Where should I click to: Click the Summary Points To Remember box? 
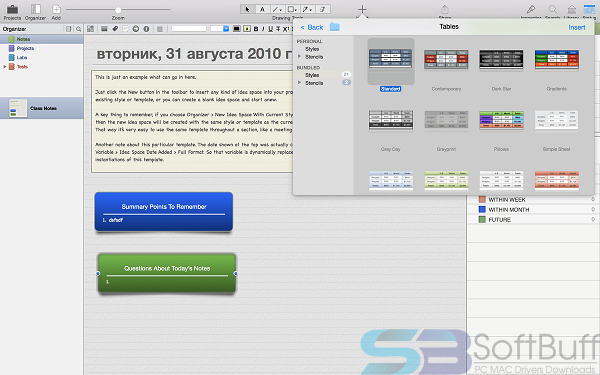coord(164,212)
